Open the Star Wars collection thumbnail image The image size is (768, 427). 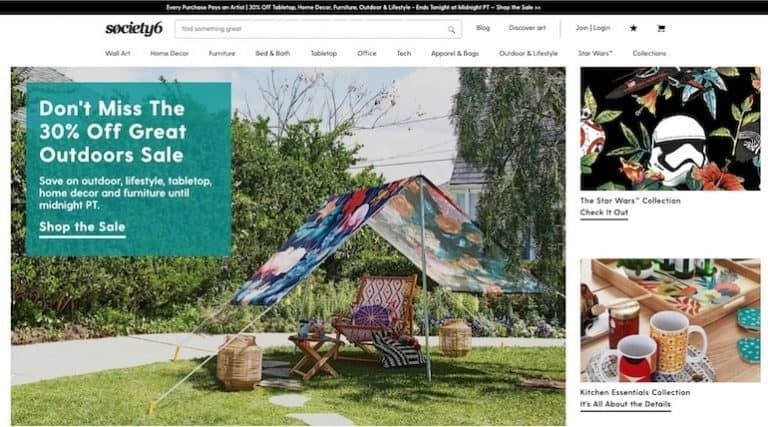click(x=670, y=129)
